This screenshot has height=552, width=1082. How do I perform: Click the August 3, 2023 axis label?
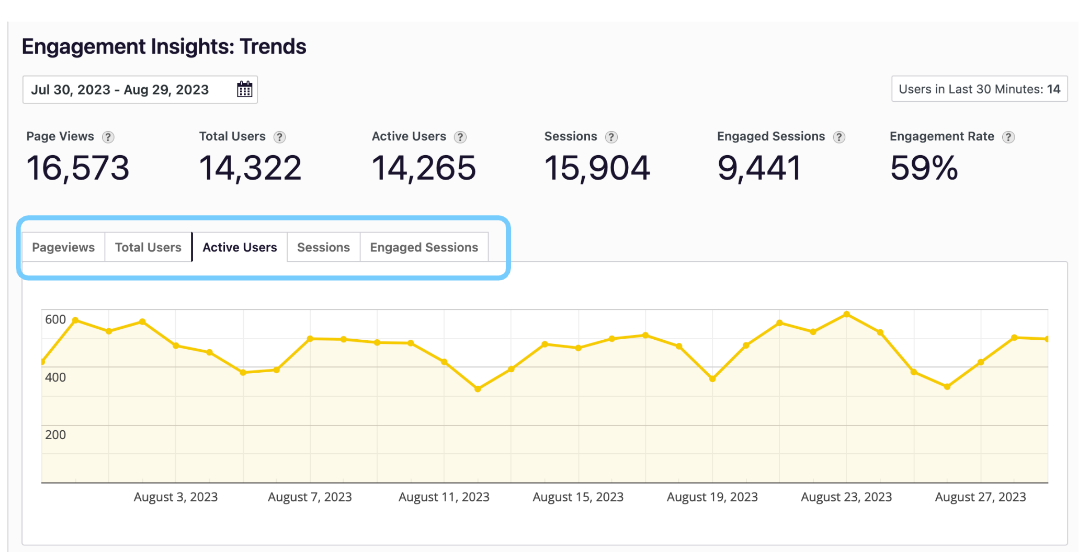coord(176,497)
